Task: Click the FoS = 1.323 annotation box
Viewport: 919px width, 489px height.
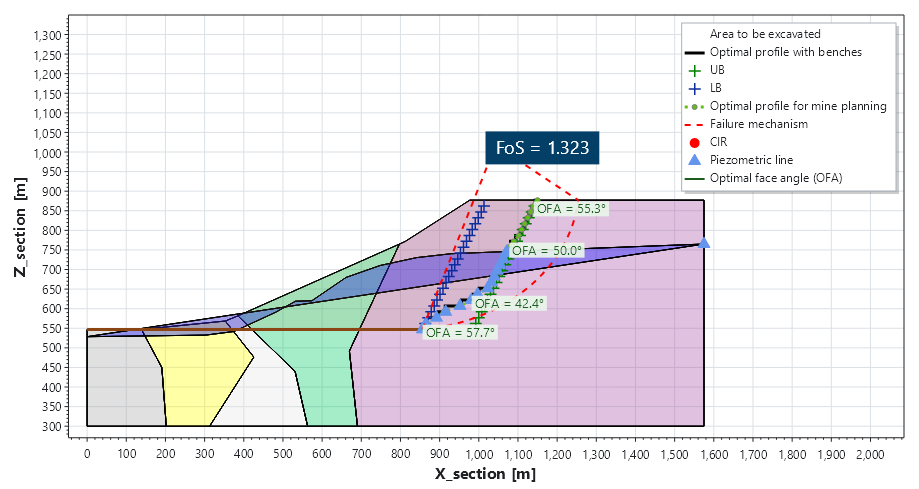Action: pyautogui.click(x=542, y=148)
